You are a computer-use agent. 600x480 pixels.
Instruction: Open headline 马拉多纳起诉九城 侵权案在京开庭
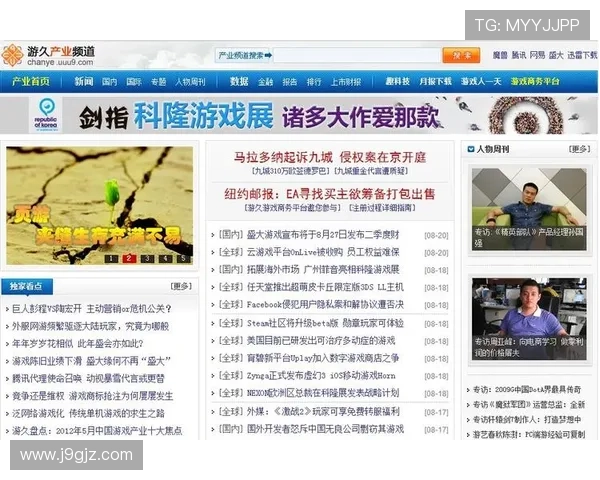point(330,157)
